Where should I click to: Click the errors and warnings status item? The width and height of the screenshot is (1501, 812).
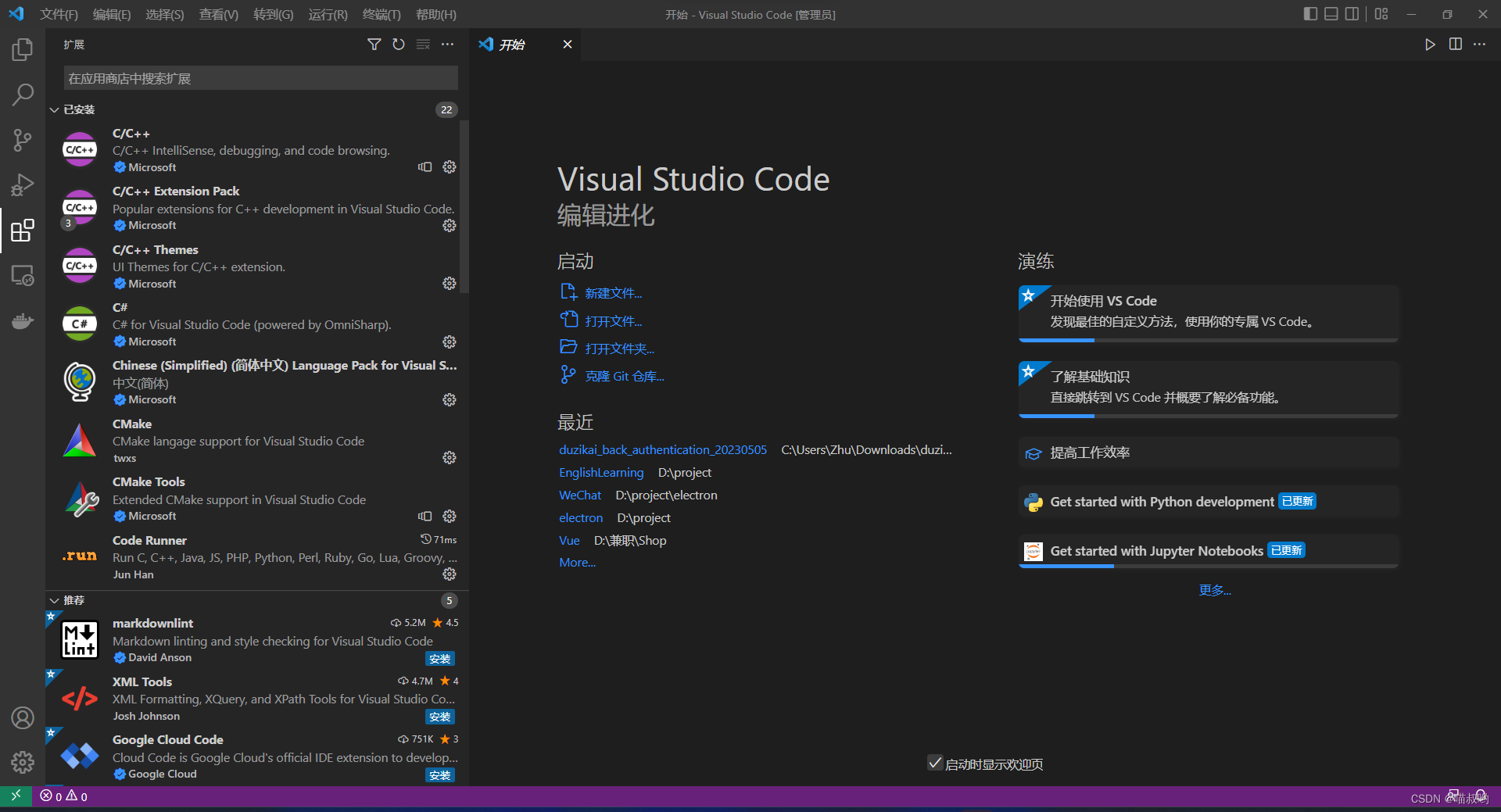[x=64, y=796]
